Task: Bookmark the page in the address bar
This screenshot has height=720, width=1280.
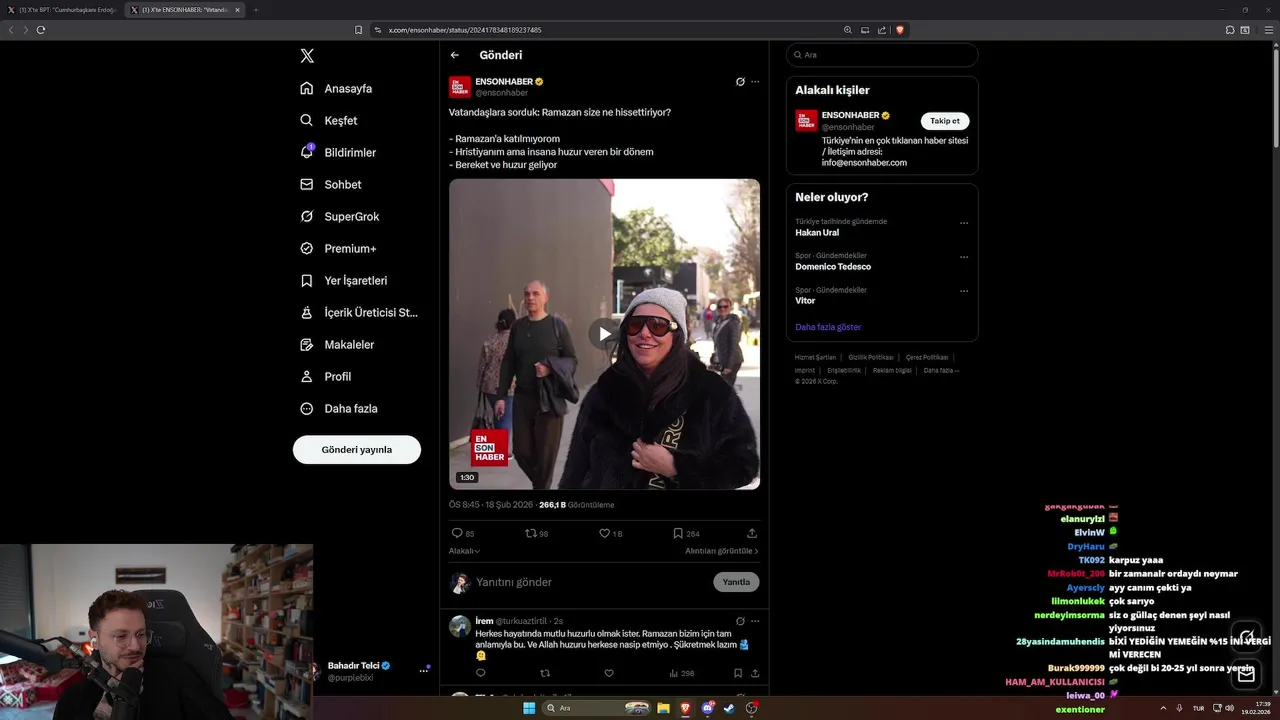Action: tap(358, 30)
